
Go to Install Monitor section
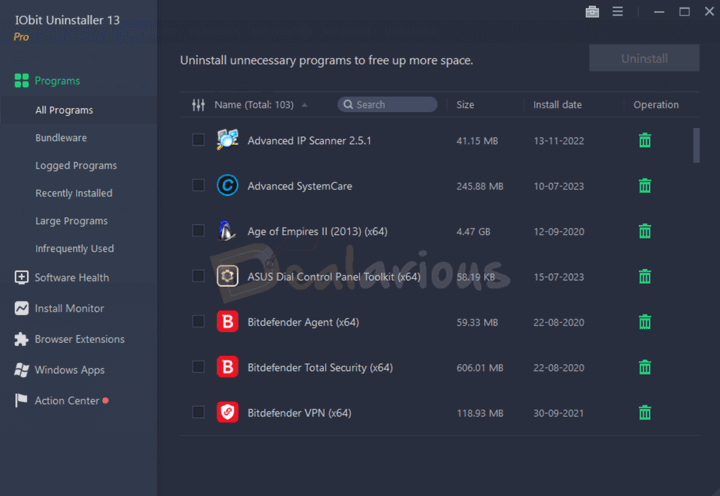69,308
